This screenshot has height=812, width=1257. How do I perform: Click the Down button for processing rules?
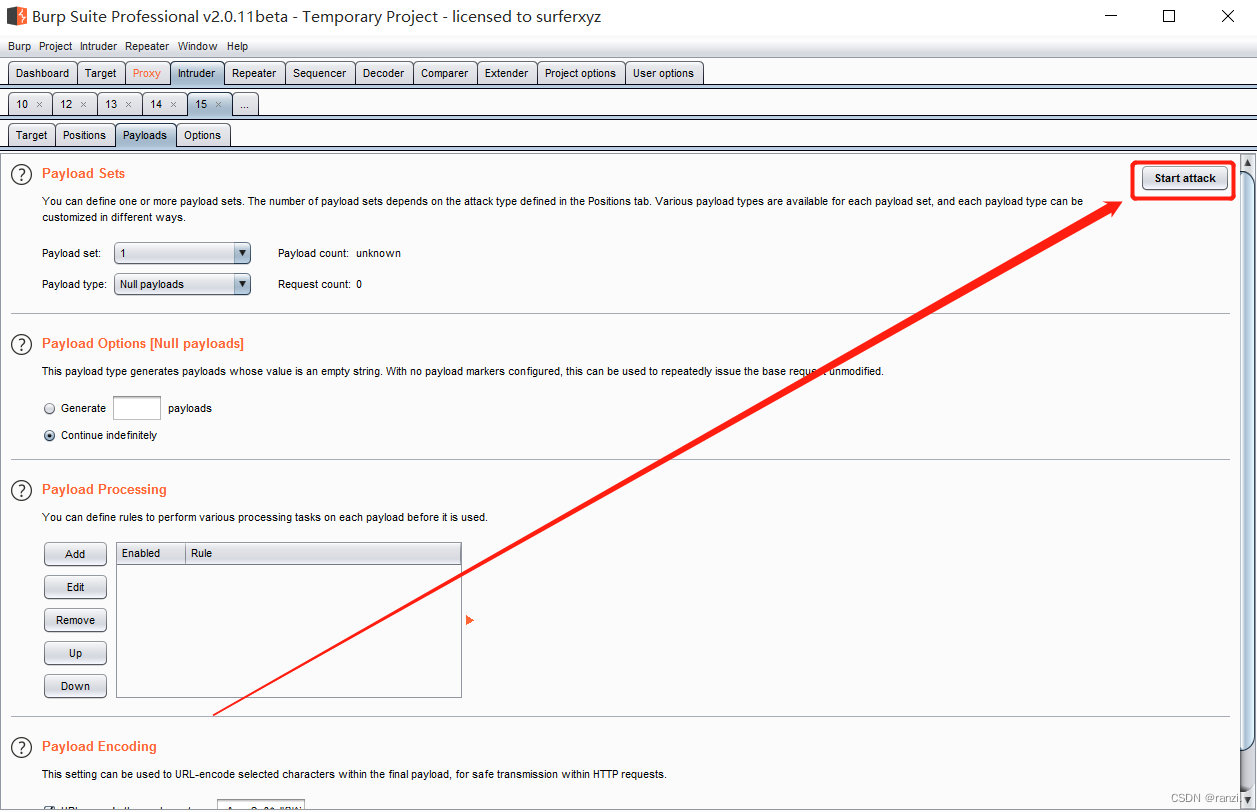tap(75, 686)
